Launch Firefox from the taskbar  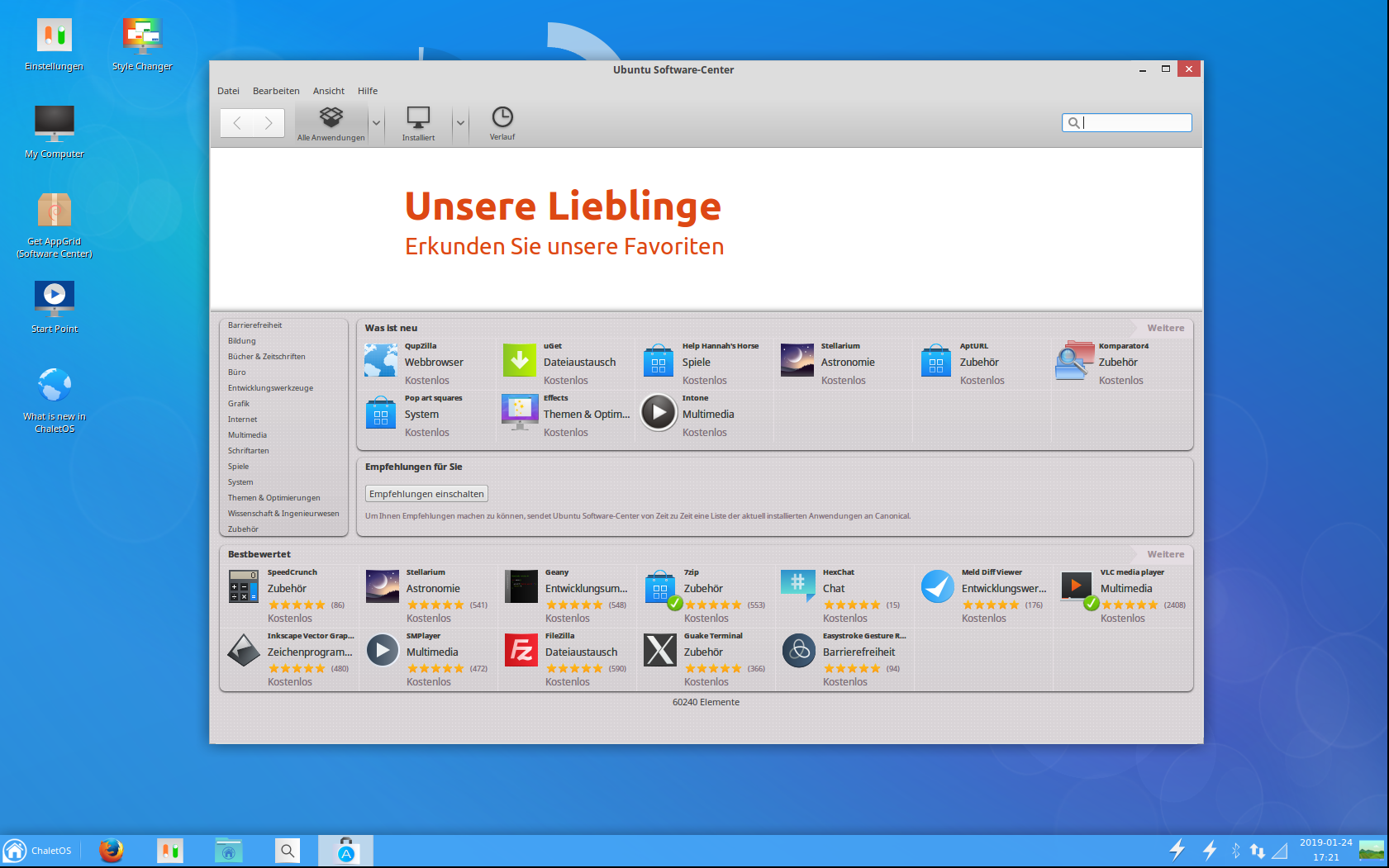[x=111, y=850]
